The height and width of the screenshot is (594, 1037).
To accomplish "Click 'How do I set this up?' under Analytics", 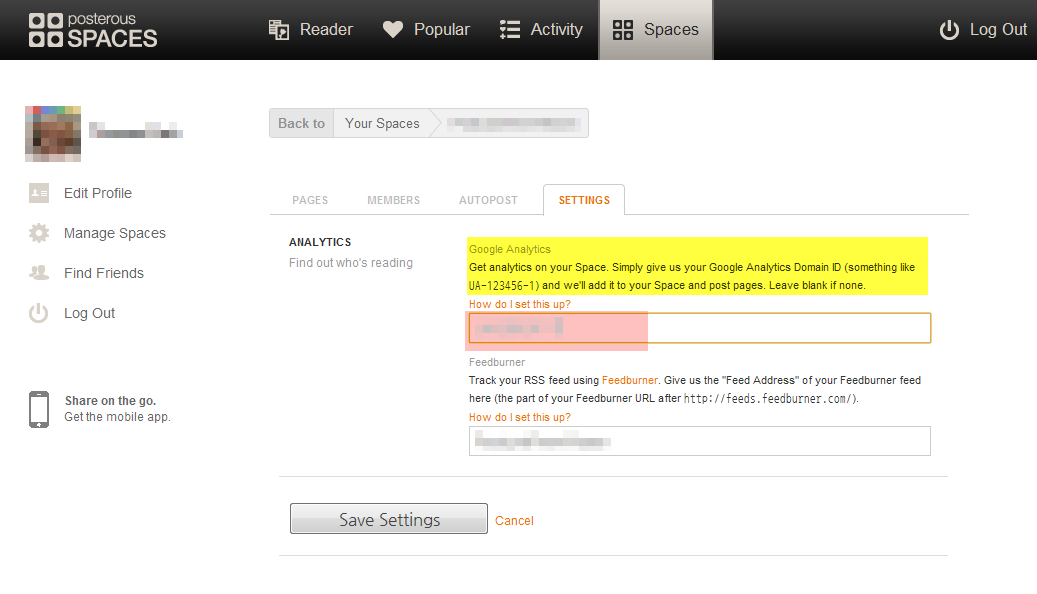I will [519, 304].
